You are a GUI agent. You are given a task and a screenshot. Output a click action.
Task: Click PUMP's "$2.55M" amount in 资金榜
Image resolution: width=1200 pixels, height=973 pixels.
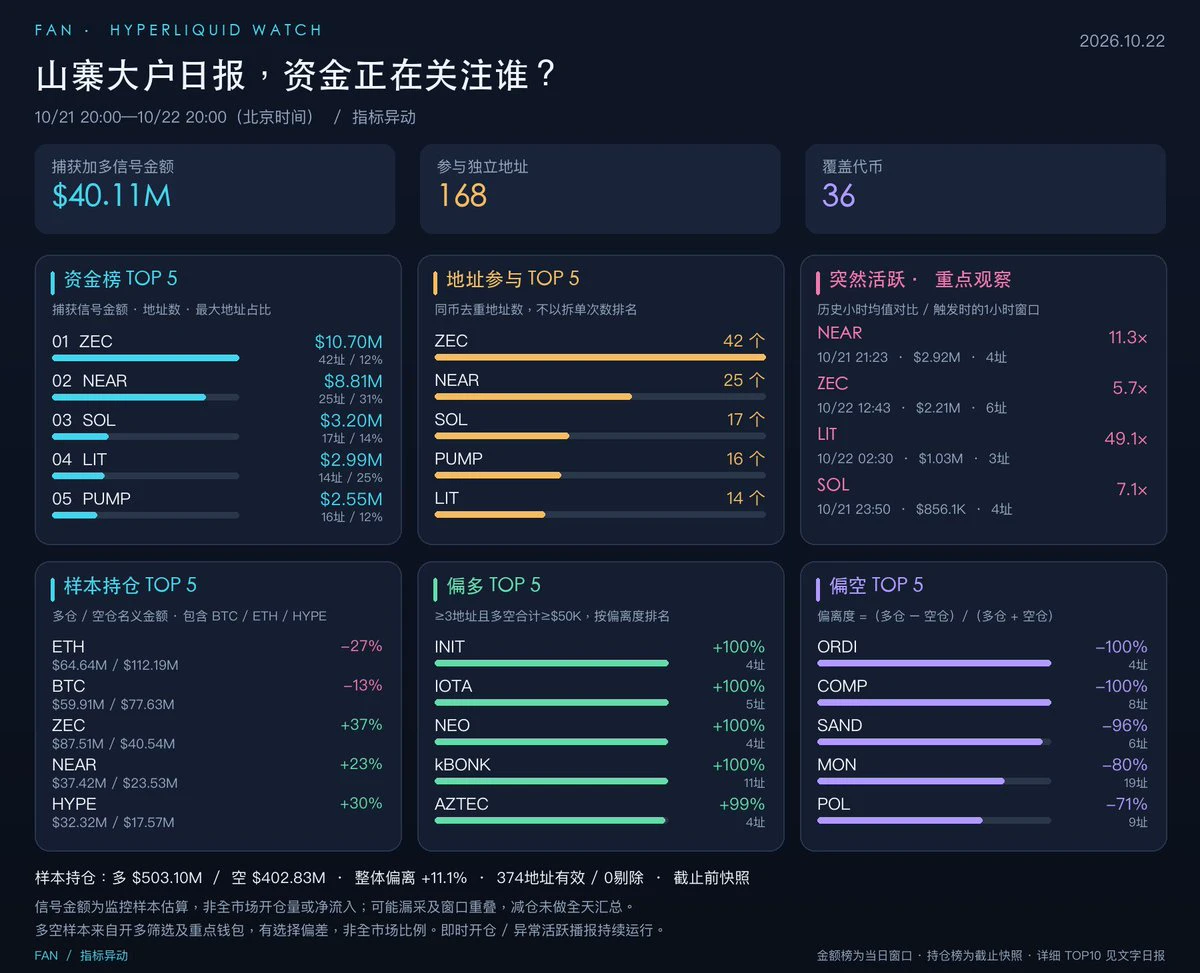pyautogui.click(x=351, y=499)
